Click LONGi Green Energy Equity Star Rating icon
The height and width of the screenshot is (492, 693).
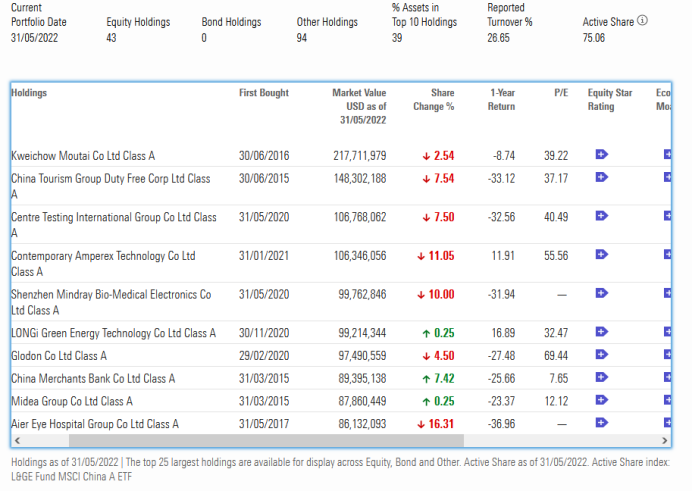[601, 332]
